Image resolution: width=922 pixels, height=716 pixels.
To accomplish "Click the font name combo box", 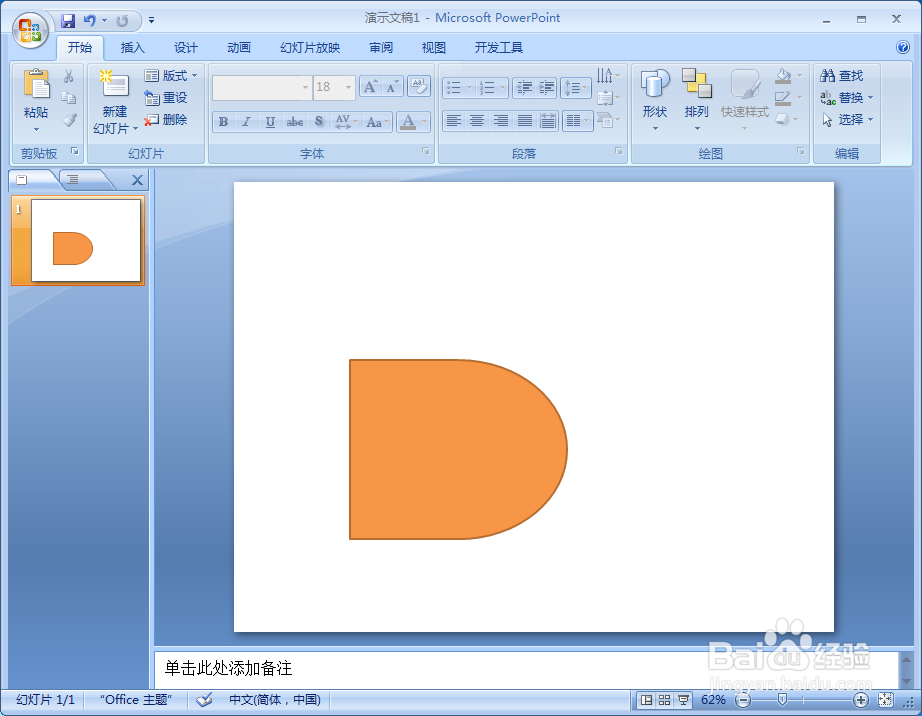I will click(261, 88).
